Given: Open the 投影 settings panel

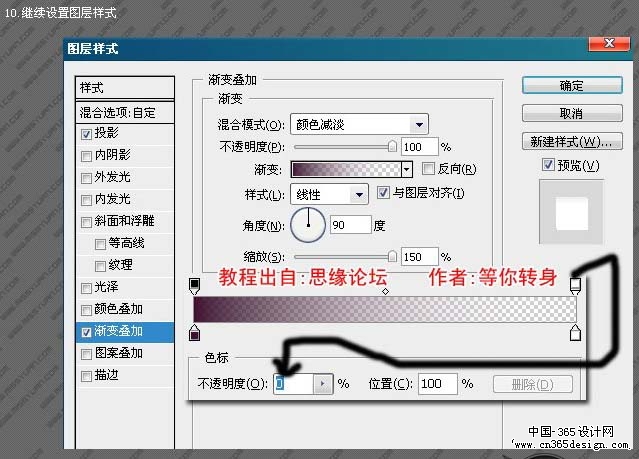Looking at the screenshot, I should tap(107, 133).
